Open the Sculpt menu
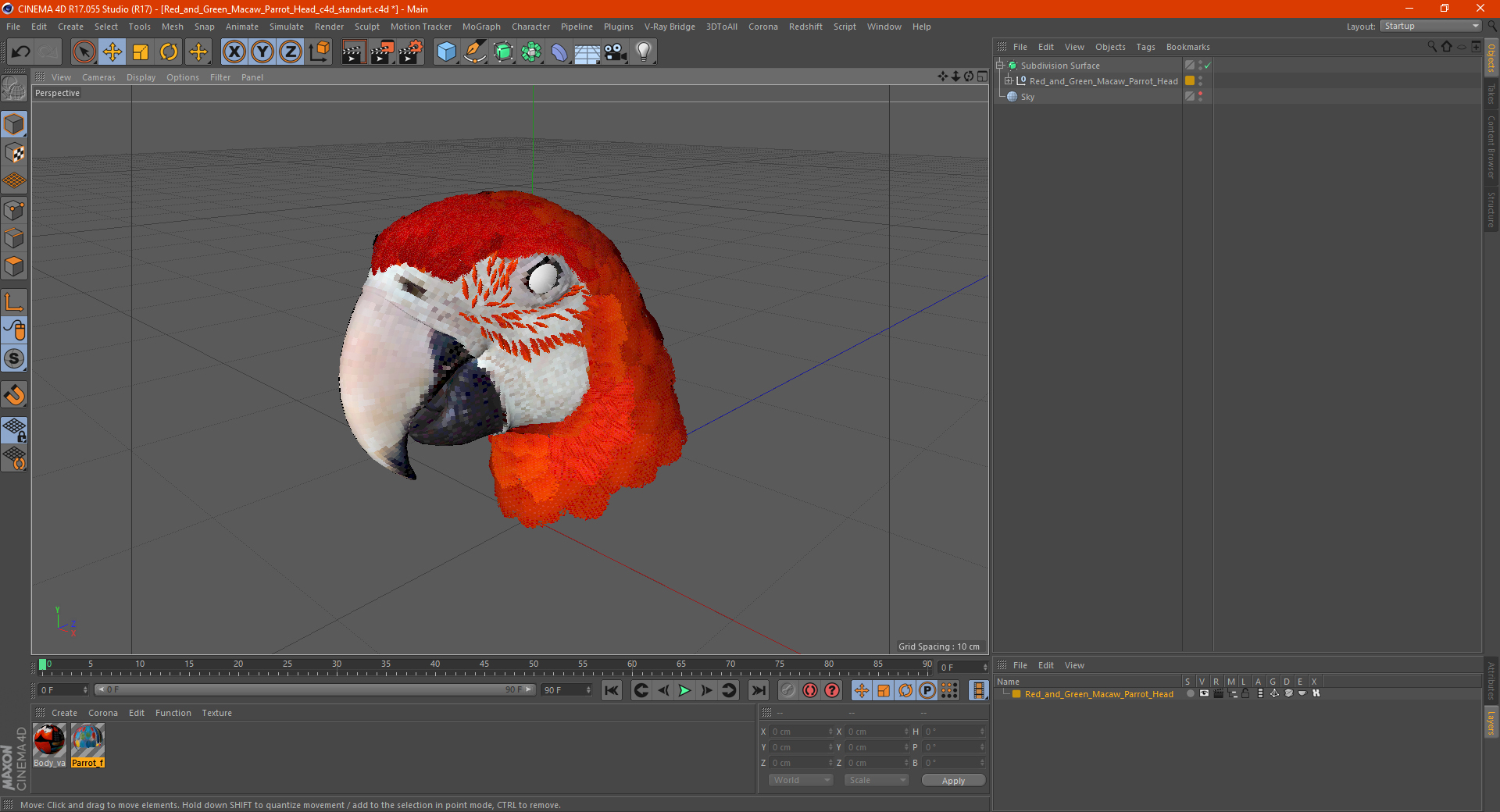The width and height of the screenshot is (1500, 812). pyautogui.click(x=366, y=27)
